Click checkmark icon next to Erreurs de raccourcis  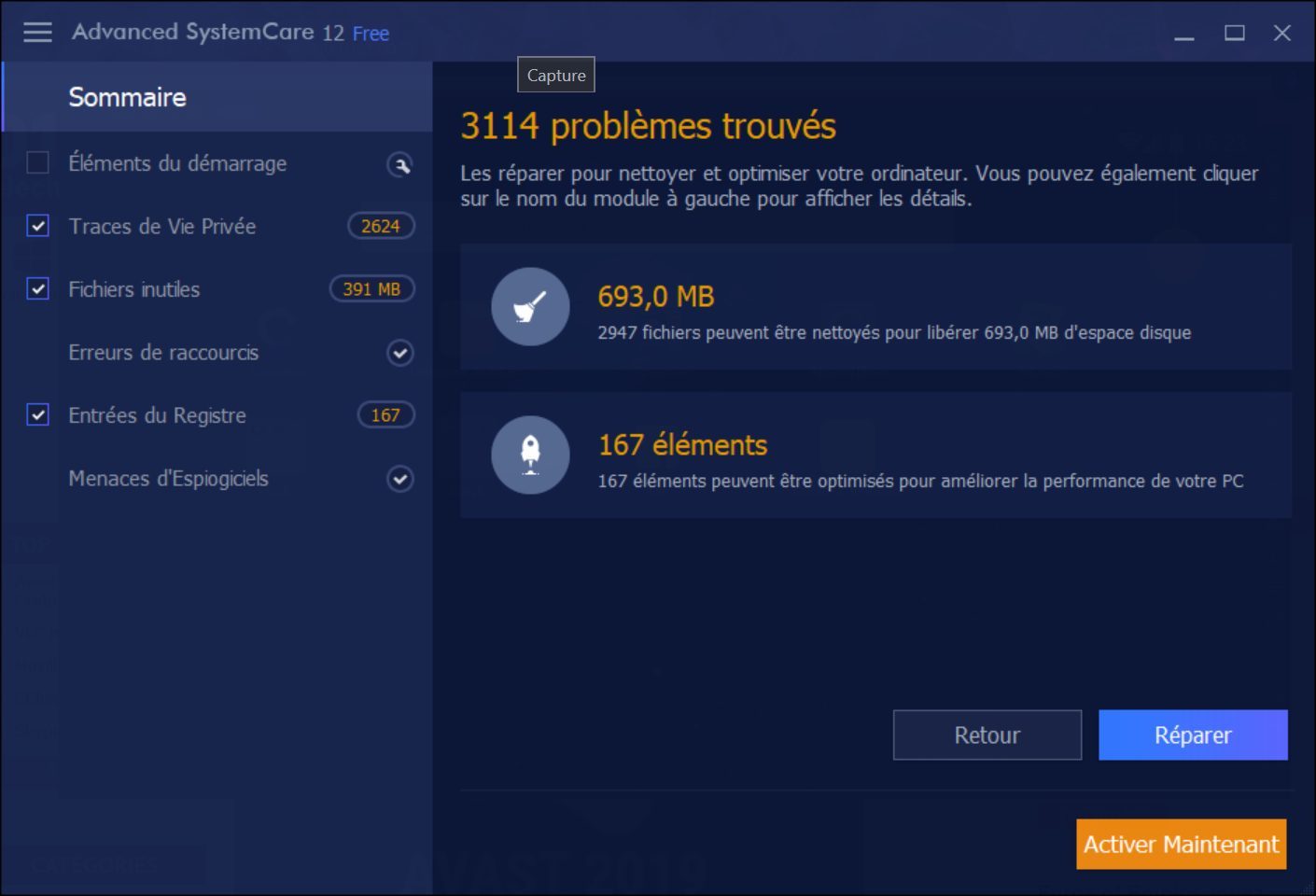[400, 353]
